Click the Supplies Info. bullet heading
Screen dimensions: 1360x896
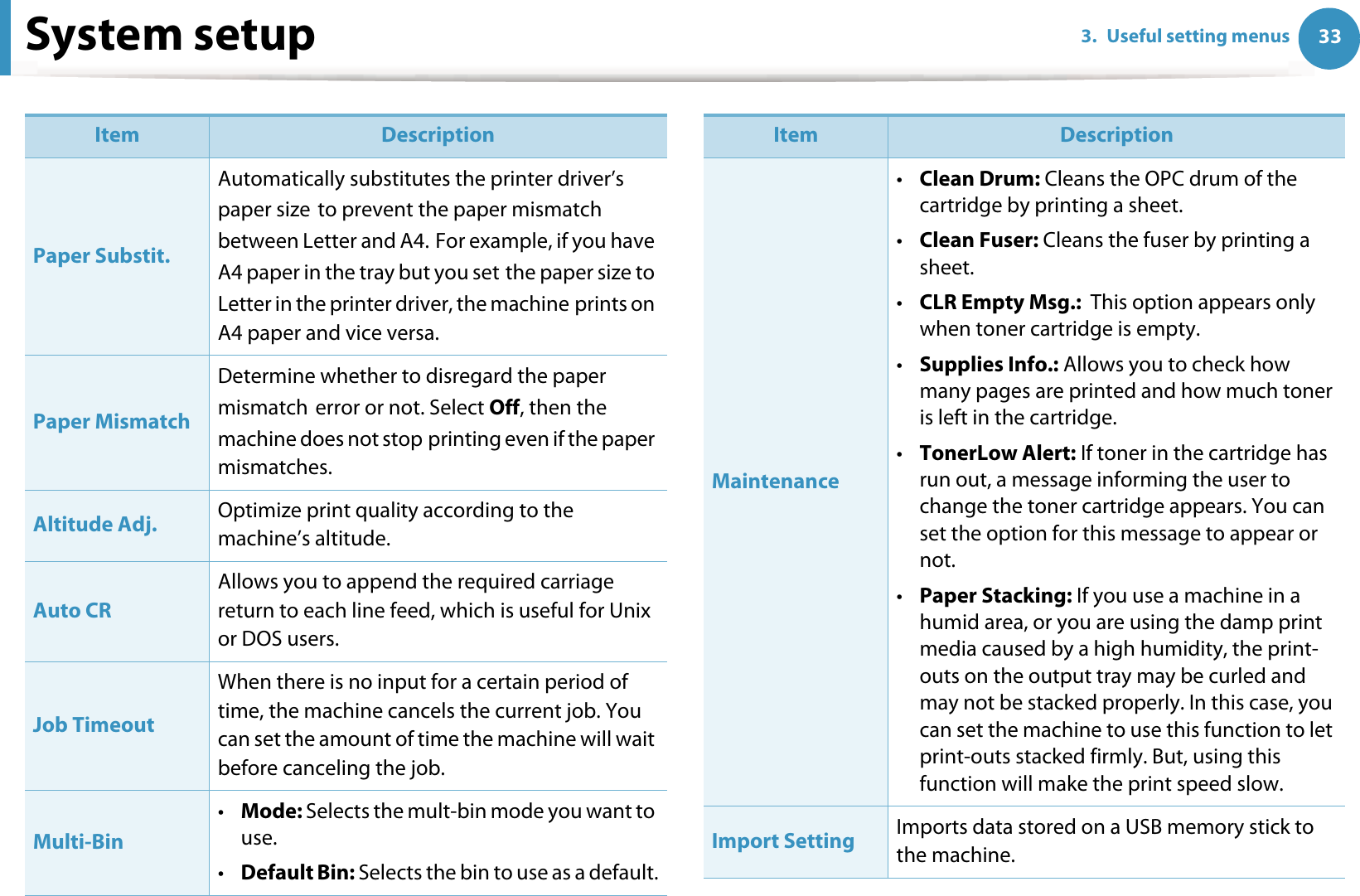tap(989, 365)
